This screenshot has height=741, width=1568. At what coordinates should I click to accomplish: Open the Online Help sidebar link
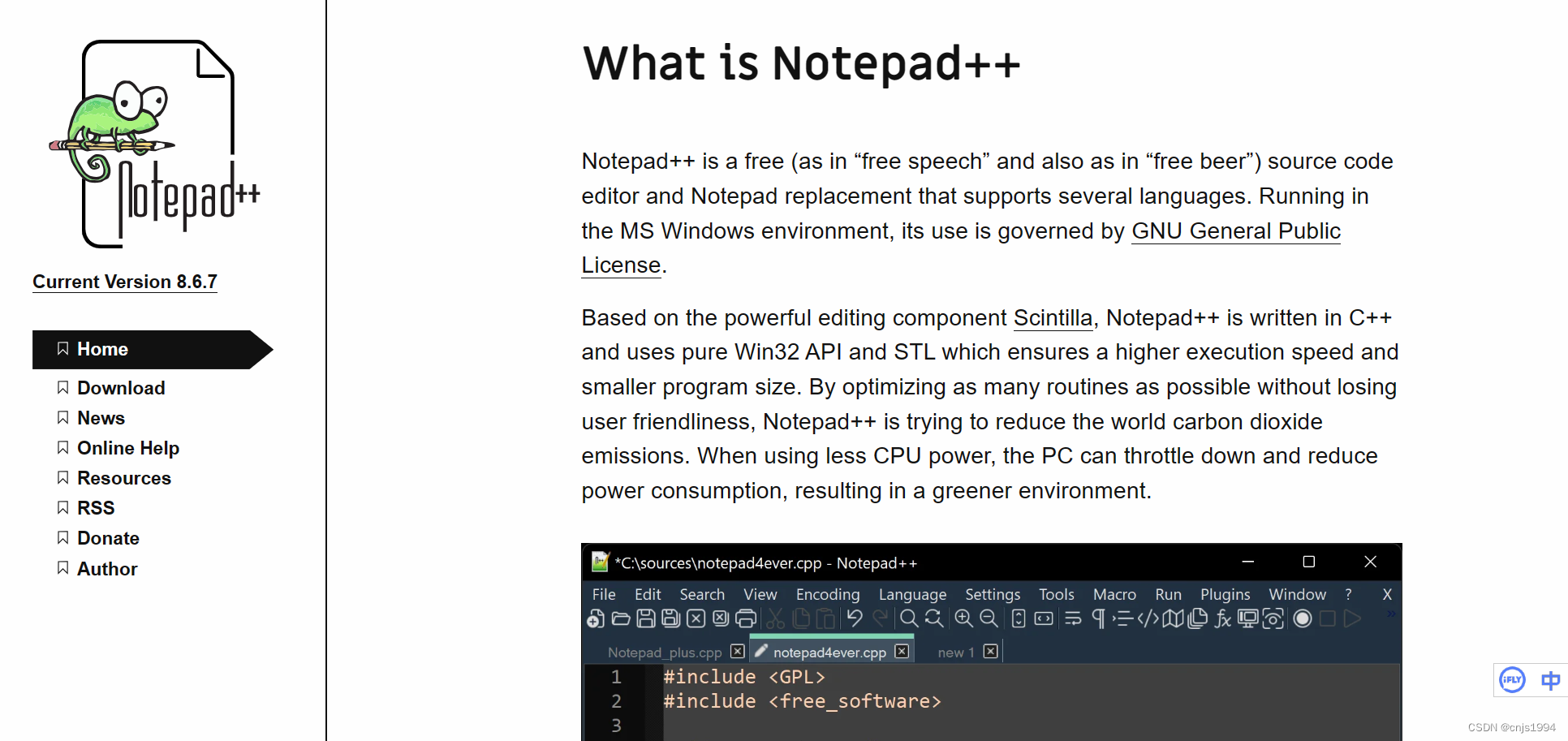coord(128,448)
